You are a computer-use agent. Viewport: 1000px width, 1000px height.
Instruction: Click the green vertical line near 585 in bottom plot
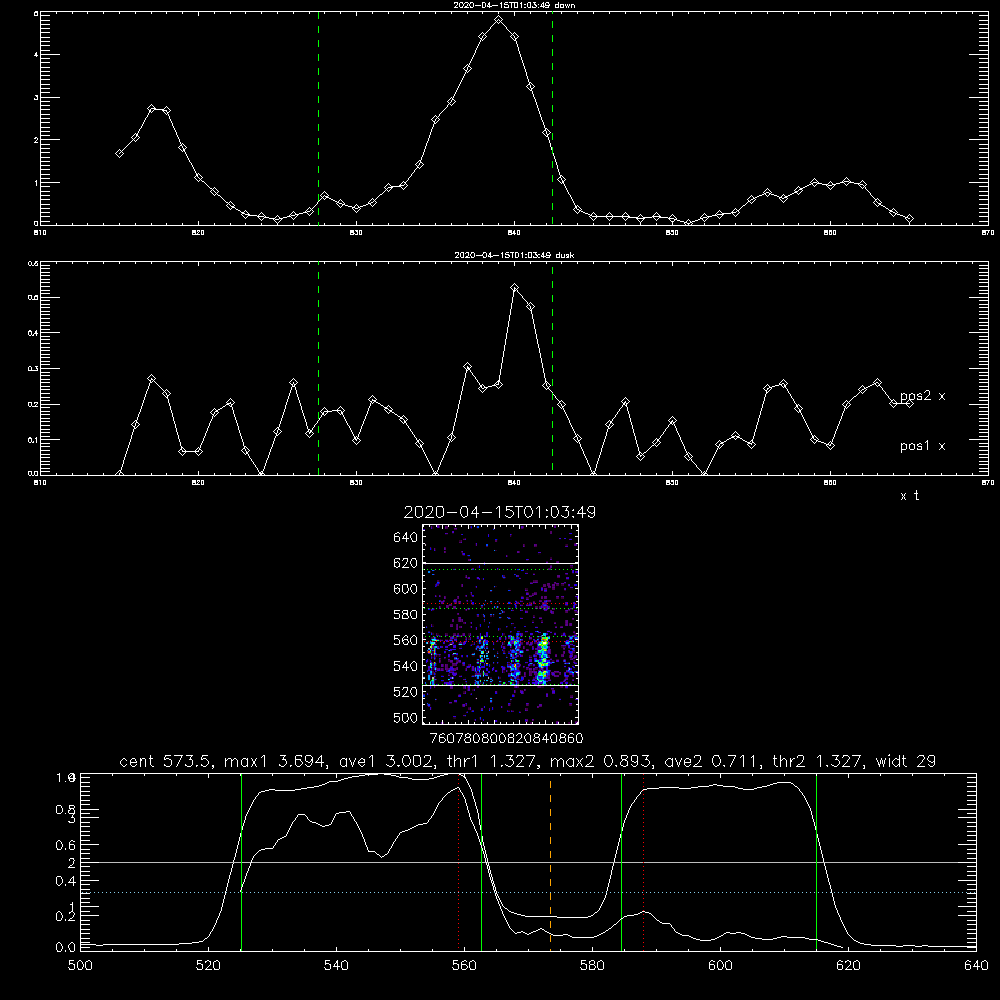[621, 862]
